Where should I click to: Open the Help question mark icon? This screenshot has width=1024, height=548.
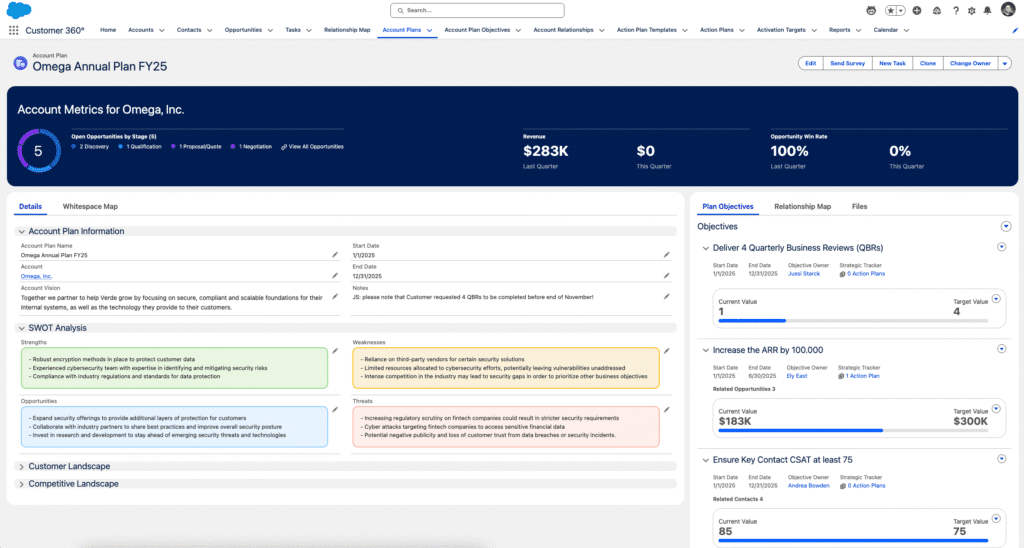[x=955, y=10]
